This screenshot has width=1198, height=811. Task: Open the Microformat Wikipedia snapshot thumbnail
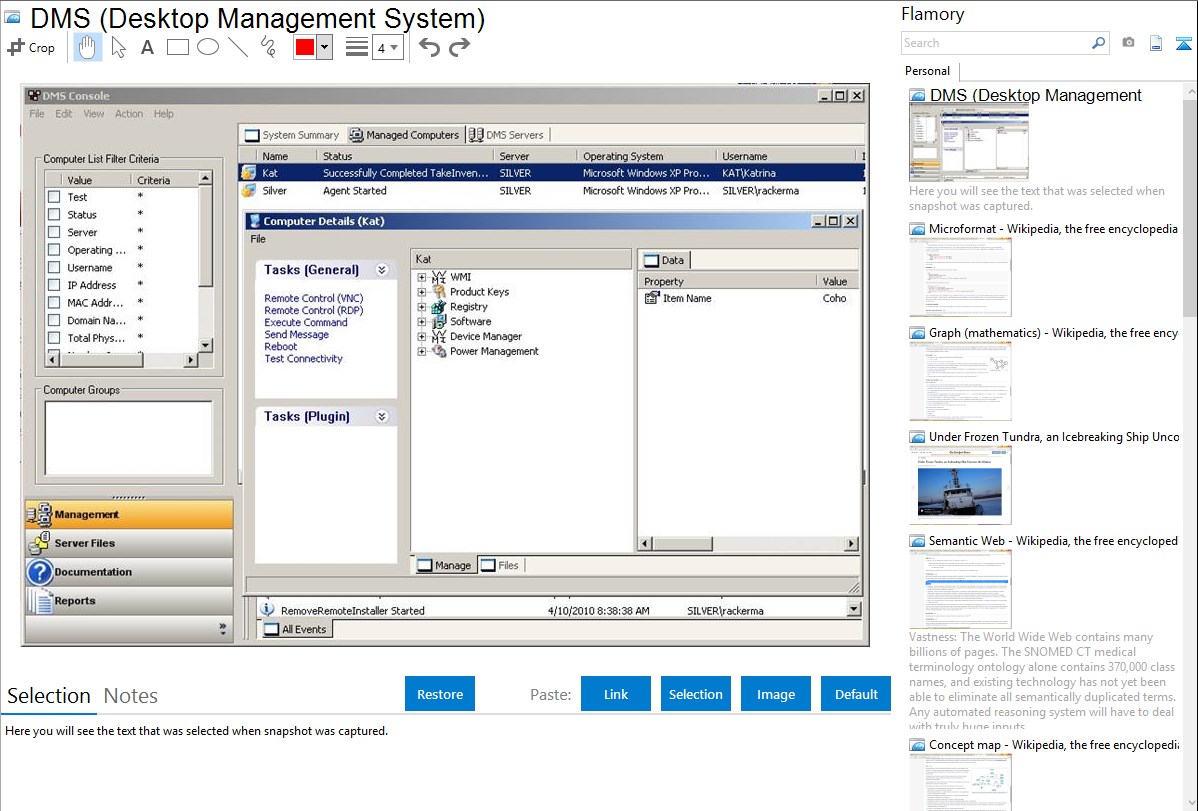[x=960, y=277]
